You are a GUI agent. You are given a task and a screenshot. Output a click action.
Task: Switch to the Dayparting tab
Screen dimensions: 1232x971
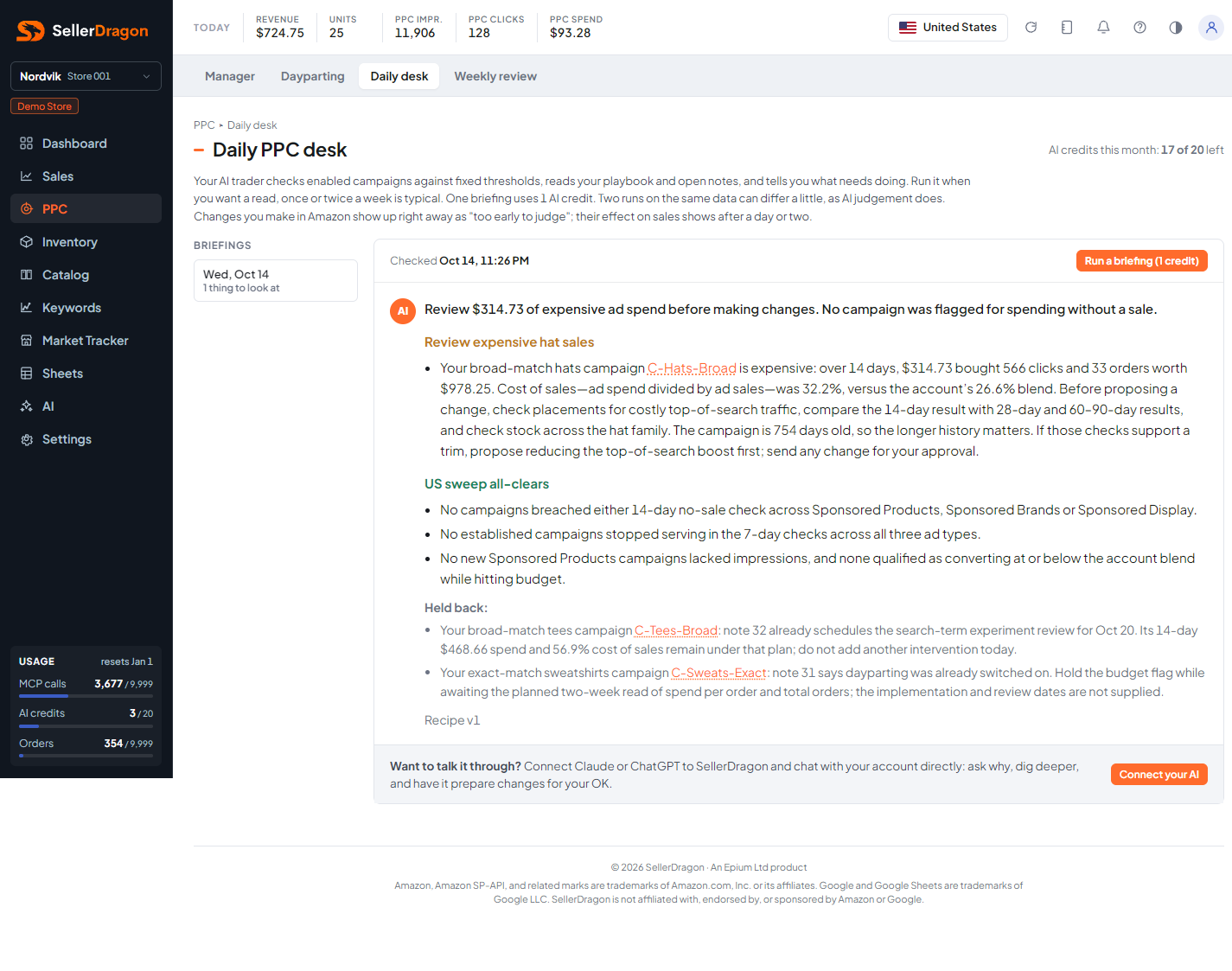tap(313, 76)
